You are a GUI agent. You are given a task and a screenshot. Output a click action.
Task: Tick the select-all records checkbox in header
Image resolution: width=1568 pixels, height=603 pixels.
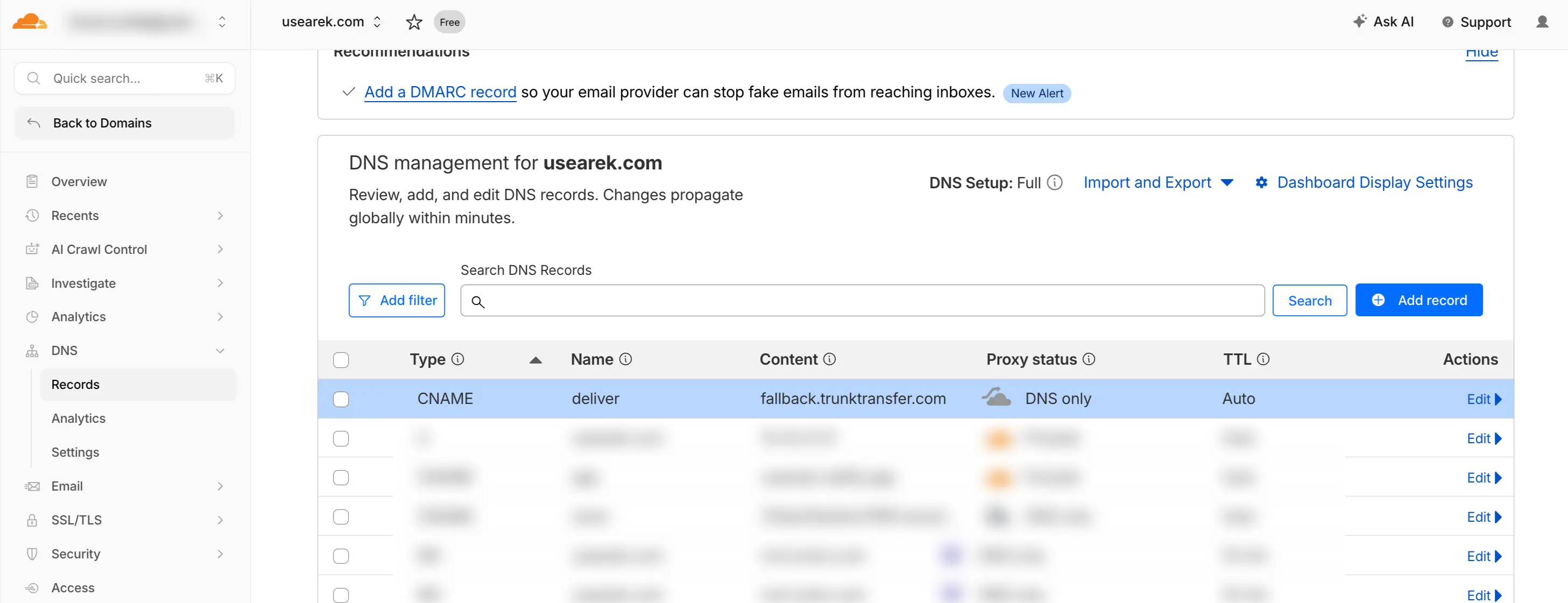[x=341, y=360]
